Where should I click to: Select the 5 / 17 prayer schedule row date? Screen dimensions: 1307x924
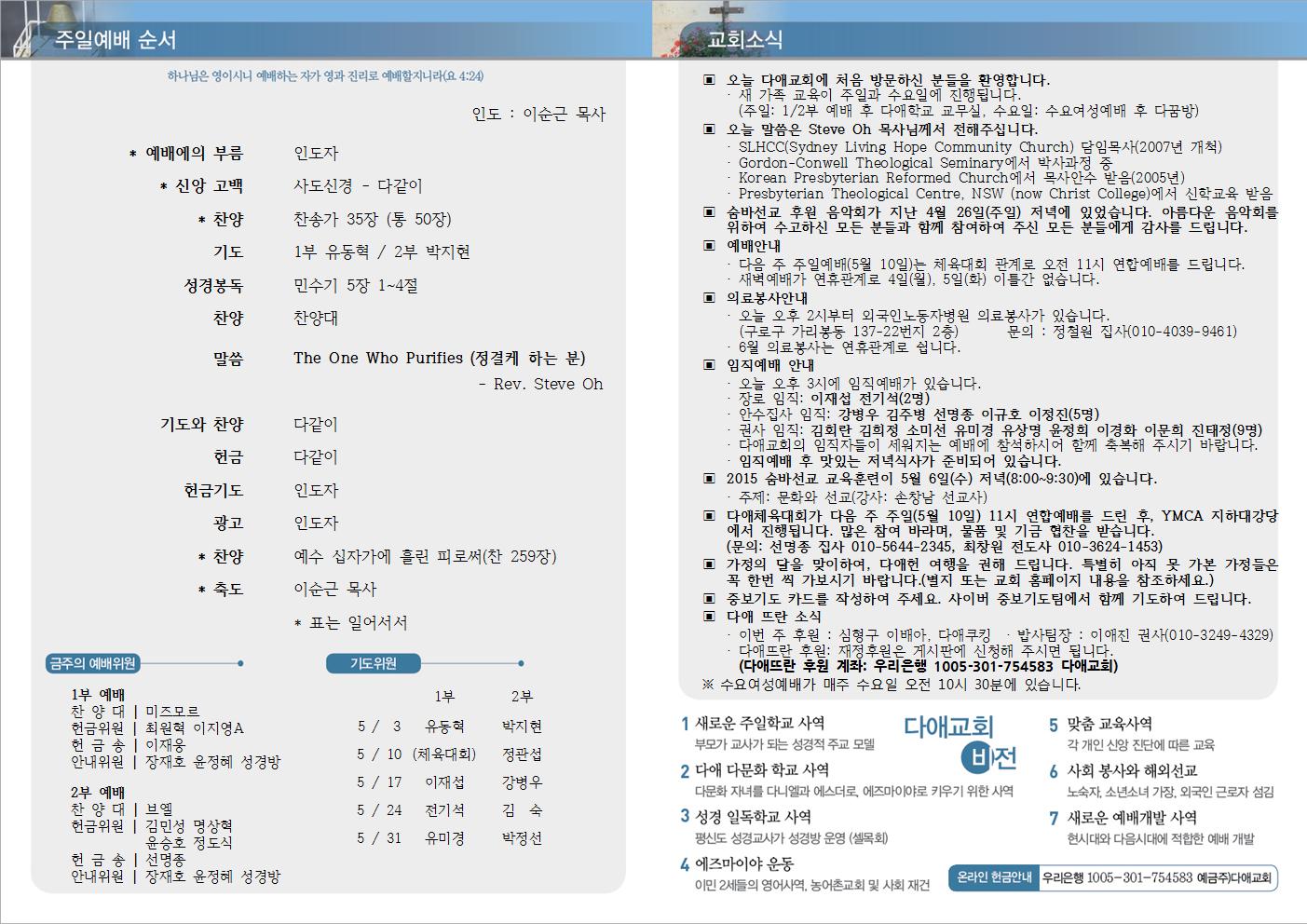(379, 782)
